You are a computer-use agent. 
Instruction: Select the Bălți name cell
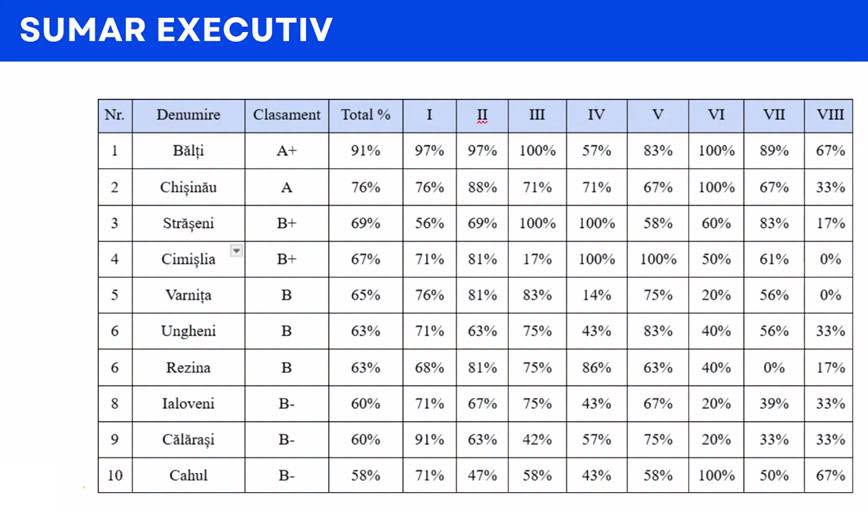[x=188, y=151]
